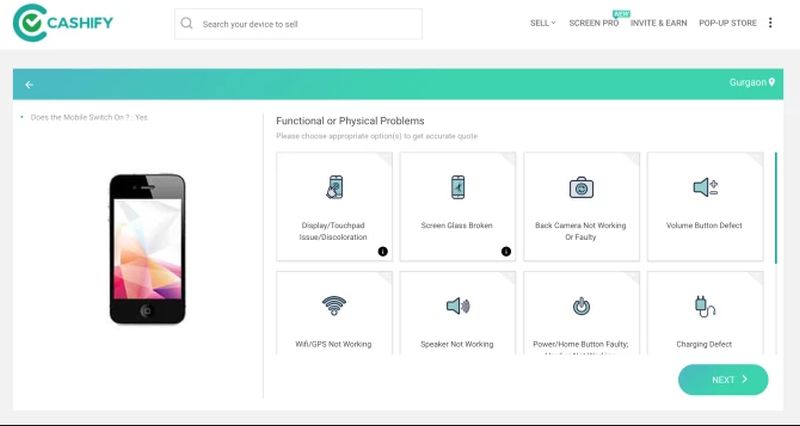The height and width of the screenshot is (426, 800).
Task: Click the search magnifier icon
Action: pos(187,23)
